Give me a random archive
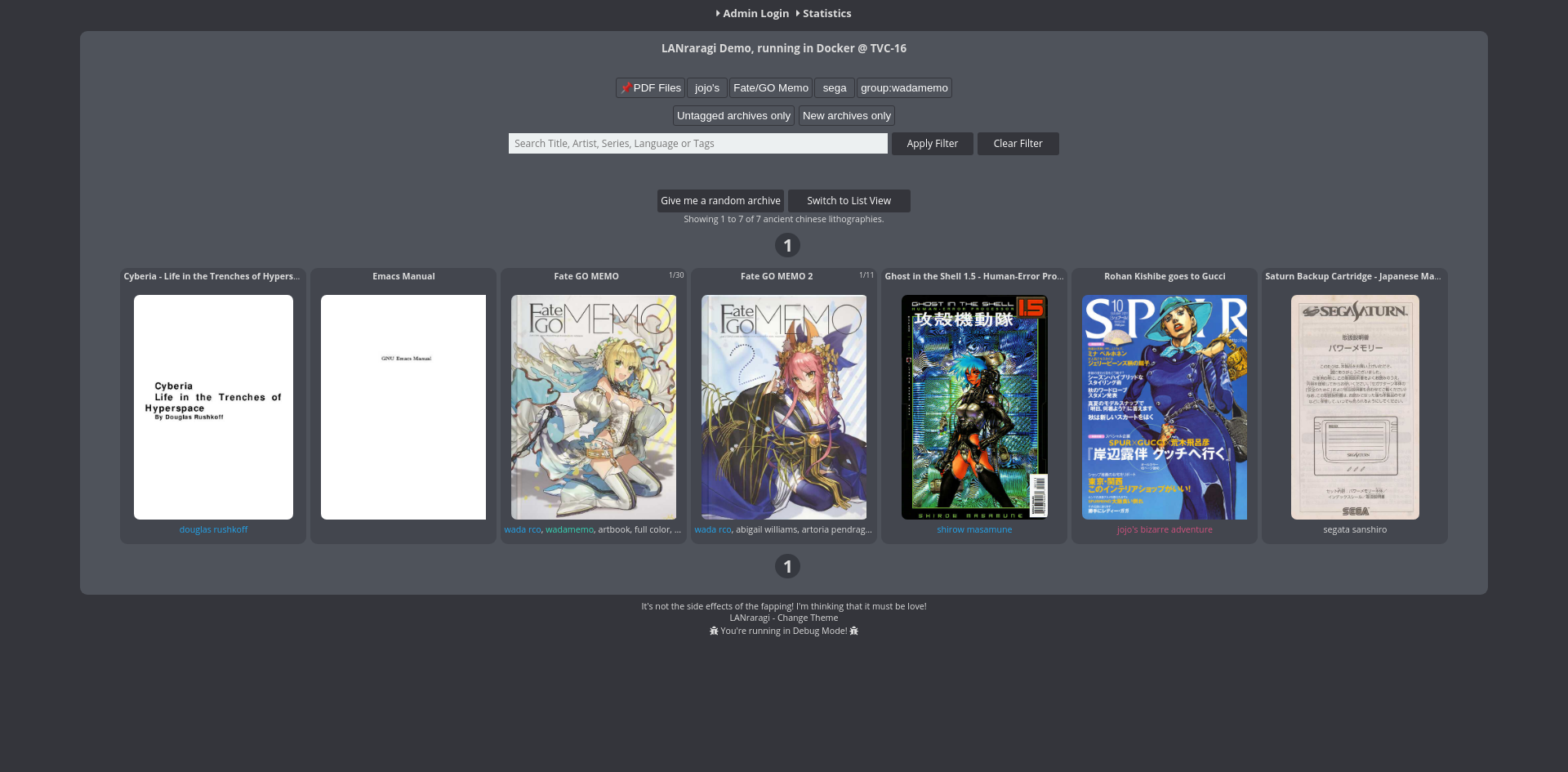The width and height of the screenshot is (1568, 772). click(720, 201)
